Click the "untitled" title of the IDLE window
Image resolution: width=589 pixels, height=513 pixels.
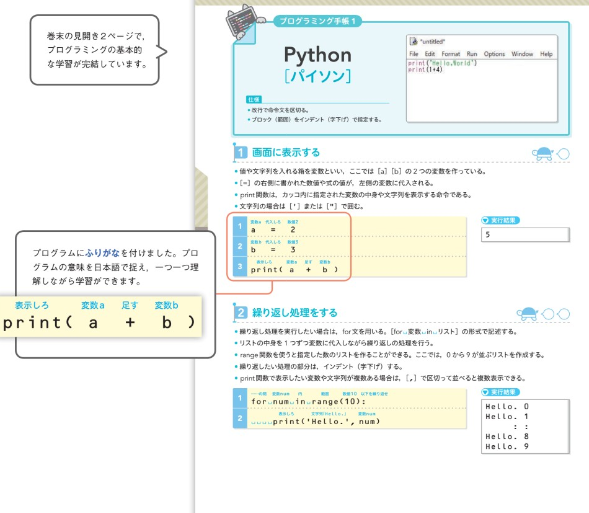coord(432,41)
